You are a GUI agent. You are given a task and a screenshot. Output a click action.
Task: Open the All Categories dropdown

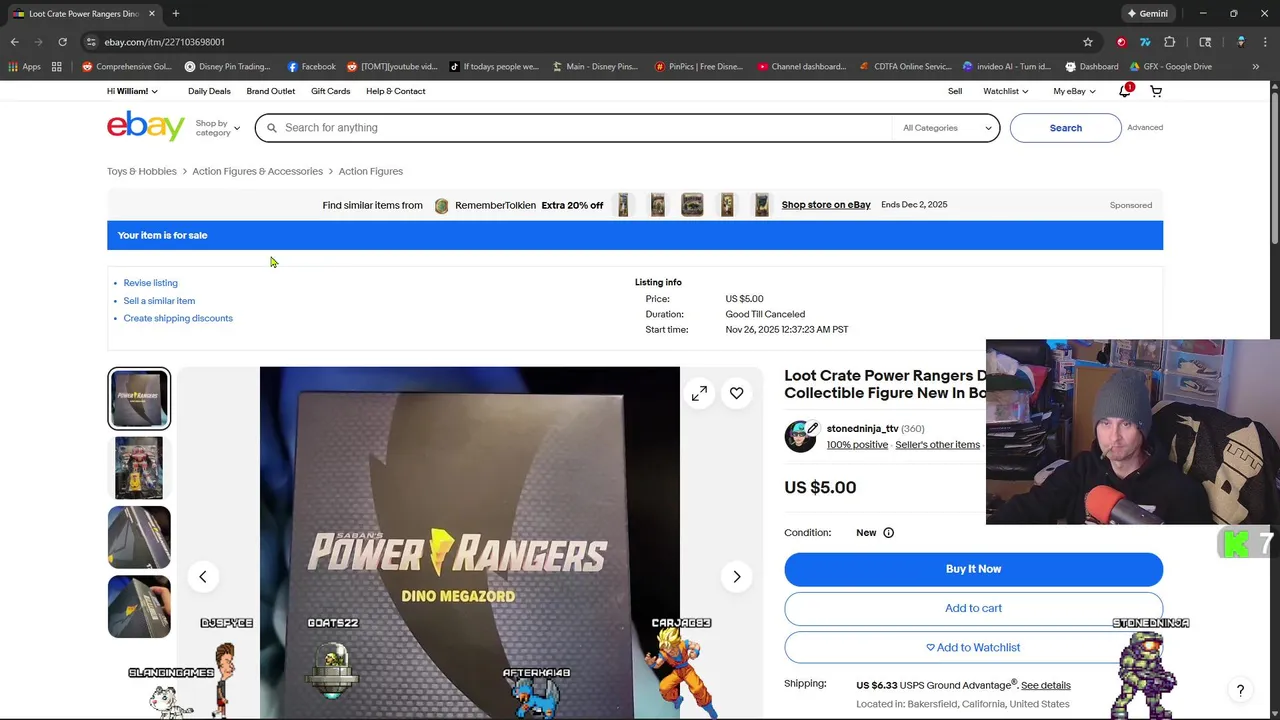[946, 128]
